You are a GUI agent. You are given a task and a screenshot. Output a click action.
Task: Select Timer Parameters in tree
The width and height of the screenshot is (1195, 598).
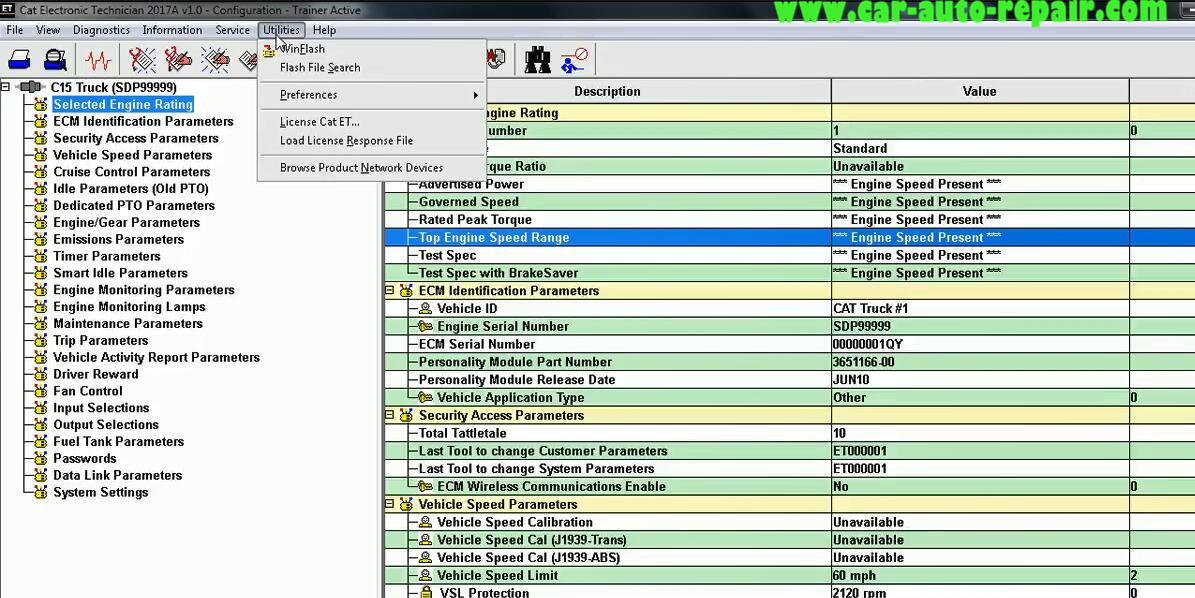pos(107,256)
